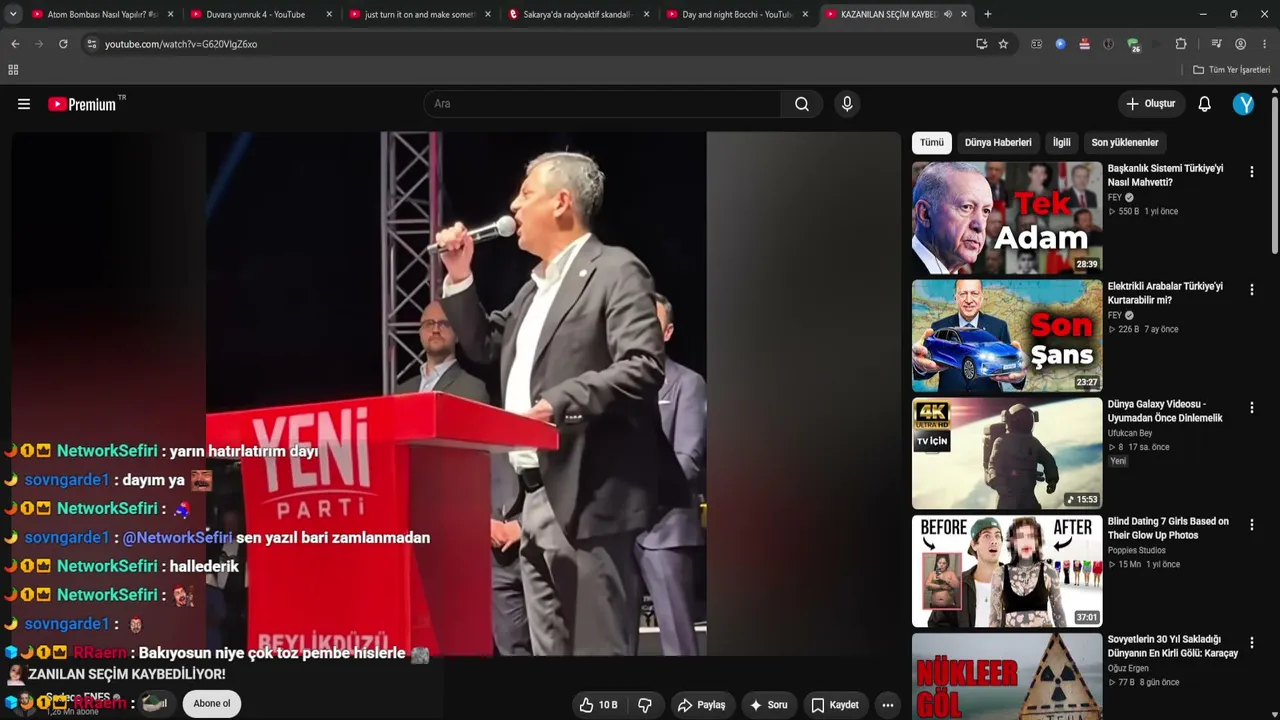Screen dimensions: 1280x720
Task: Select the Son yüklenenler filter chip
Action: click(x=1125, y=143)
